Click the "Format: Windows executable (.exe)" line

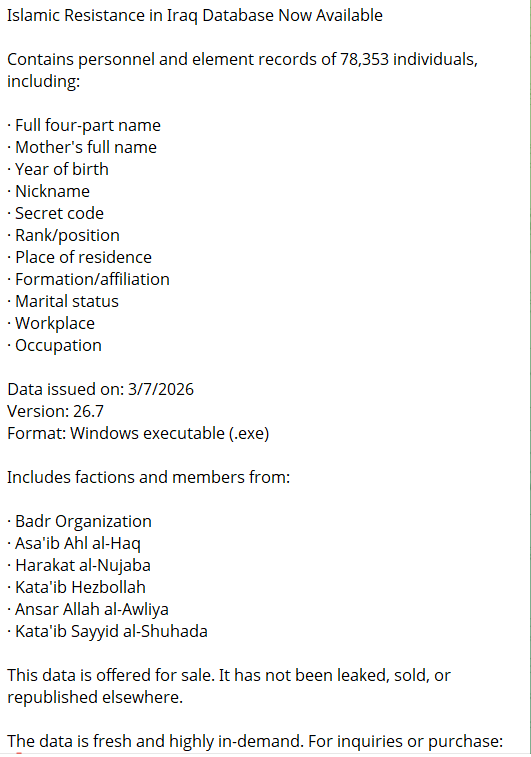click(x=138, y=434)
